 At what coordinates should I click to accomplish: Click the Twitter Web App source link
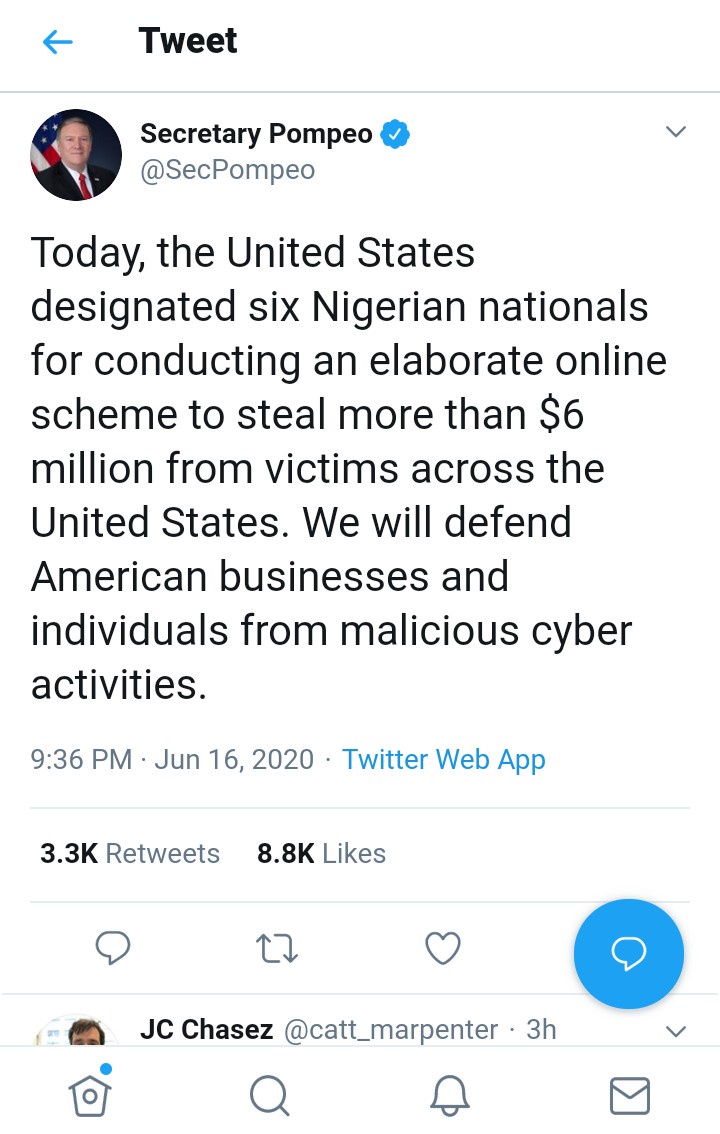[444, 759]
